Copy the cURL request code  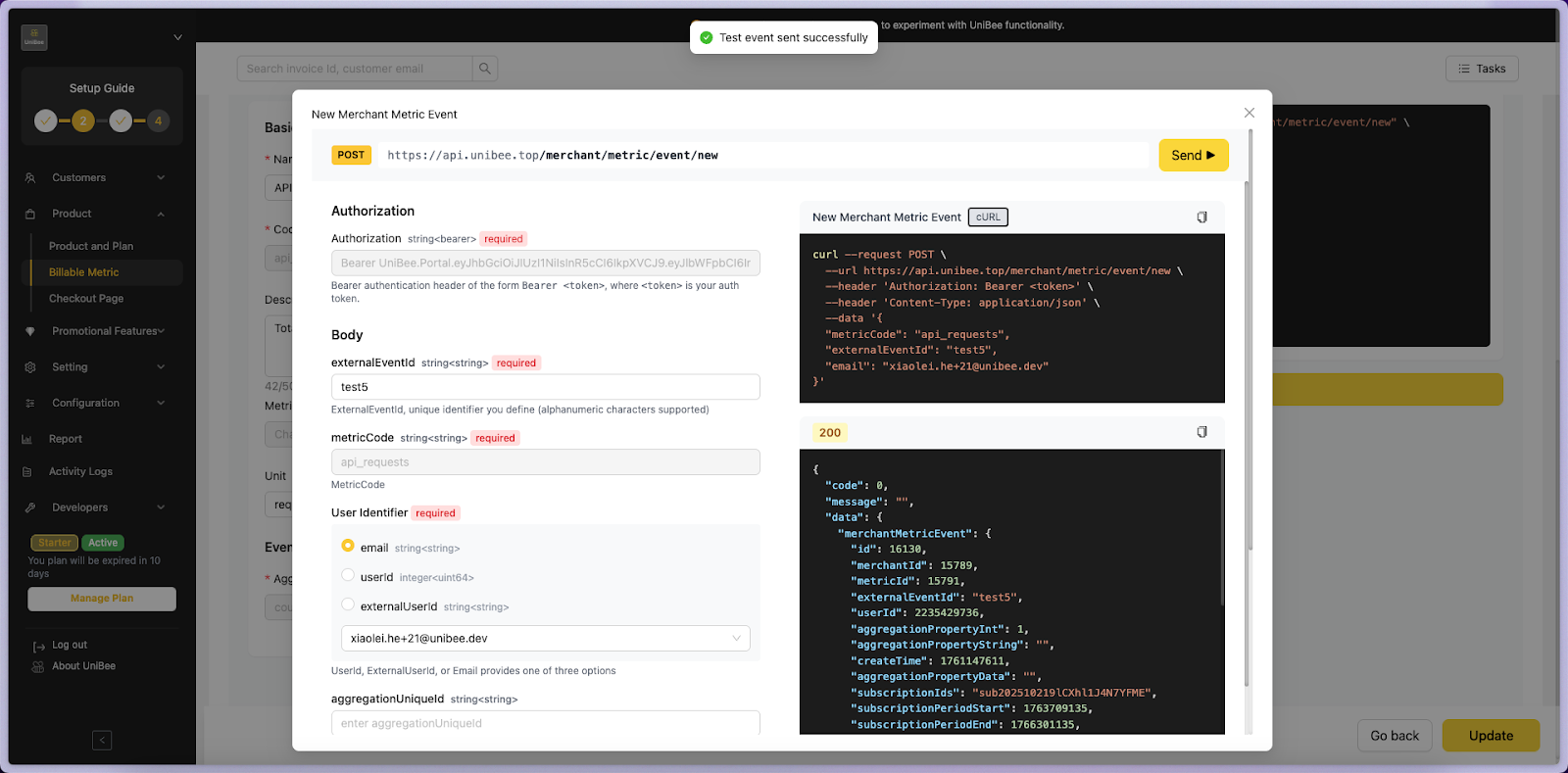[1201, 217]
